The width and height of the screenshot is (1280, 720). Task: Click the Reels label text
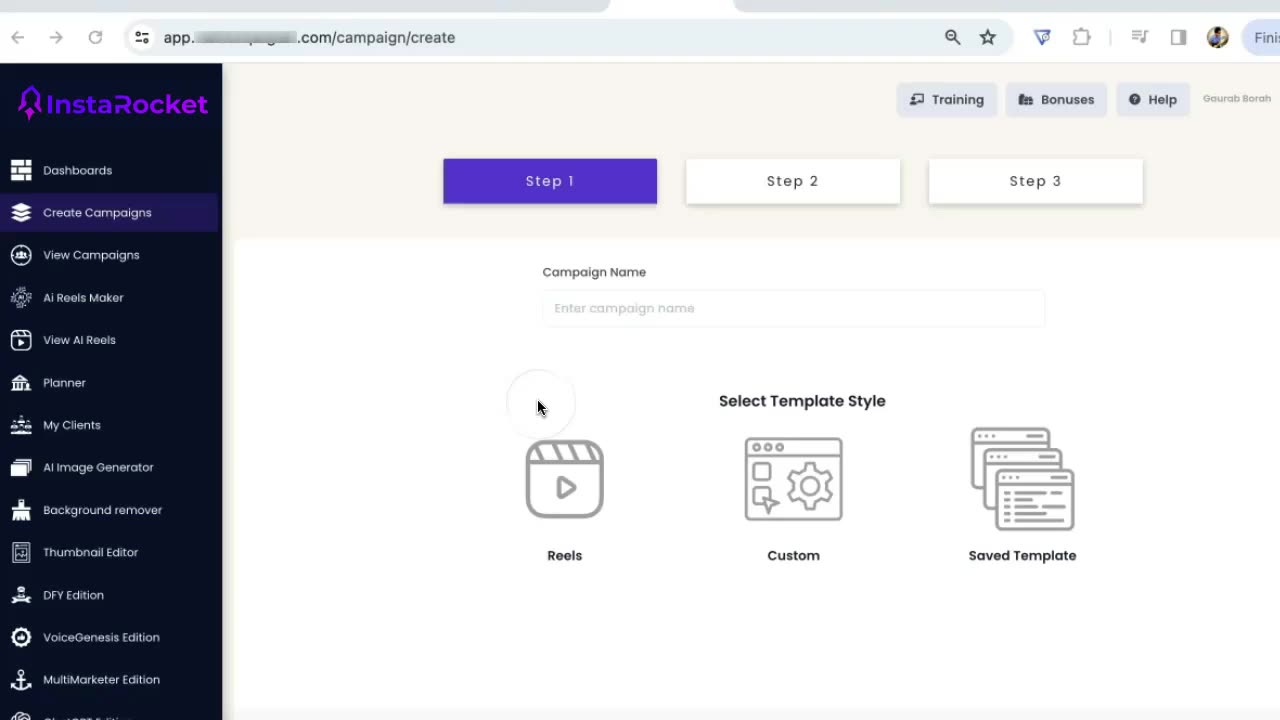(x=565, y=555)
